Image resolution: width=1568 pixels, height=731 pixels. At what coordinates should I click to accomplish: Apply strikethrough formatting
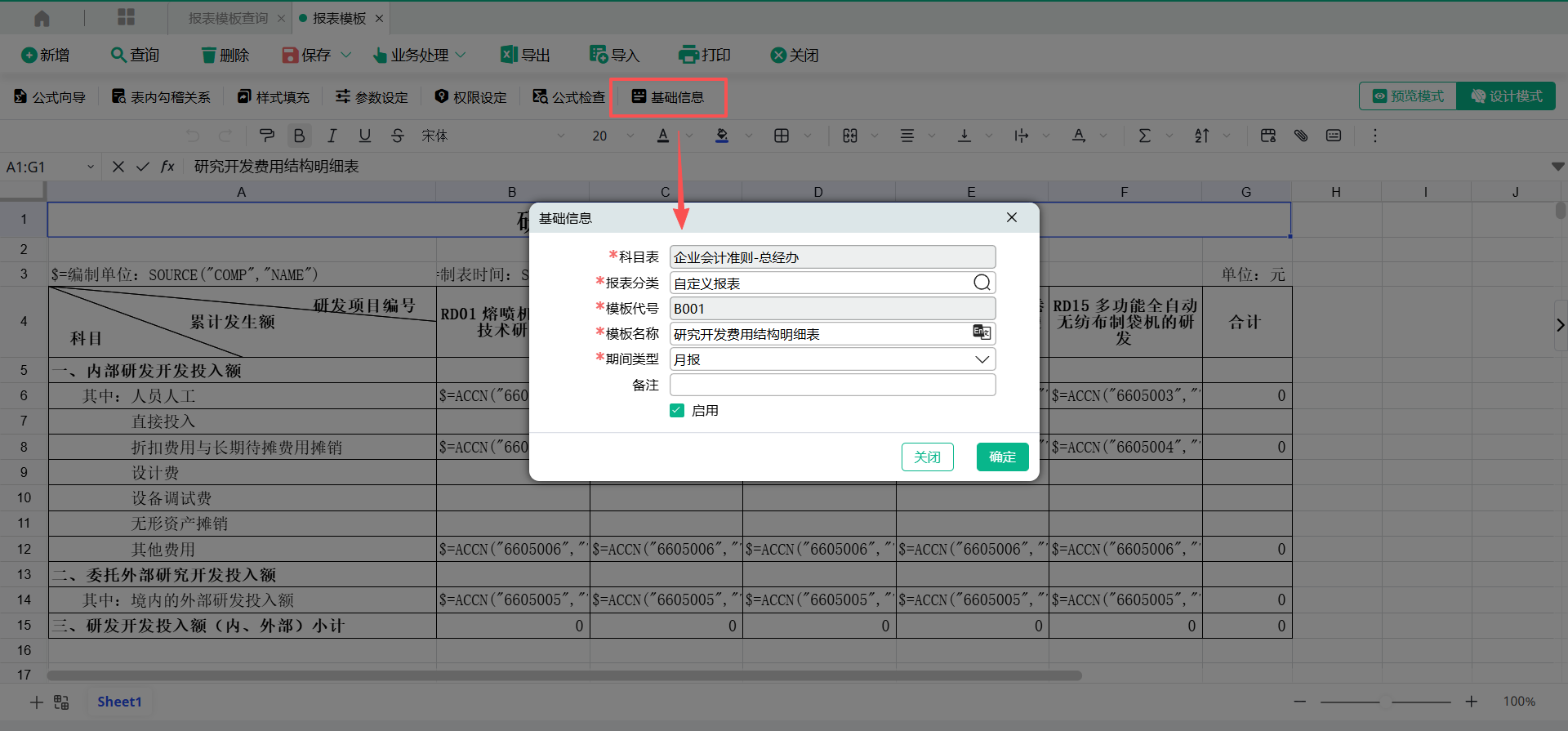(397, 136)
